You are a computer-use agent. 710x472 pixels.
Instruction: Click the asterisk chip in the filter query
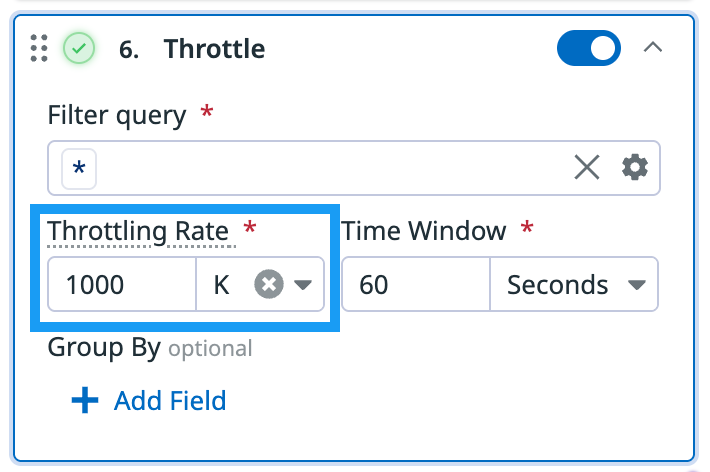(x=79, y=169)
